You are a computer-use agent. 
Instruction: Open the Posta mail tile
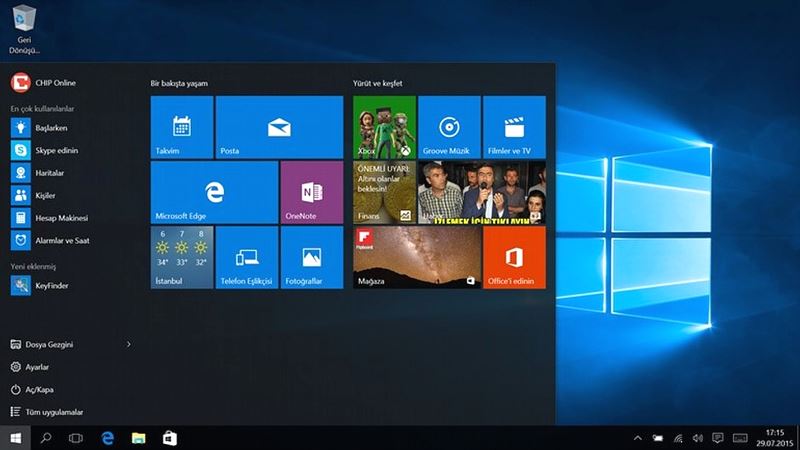[279, 127]
